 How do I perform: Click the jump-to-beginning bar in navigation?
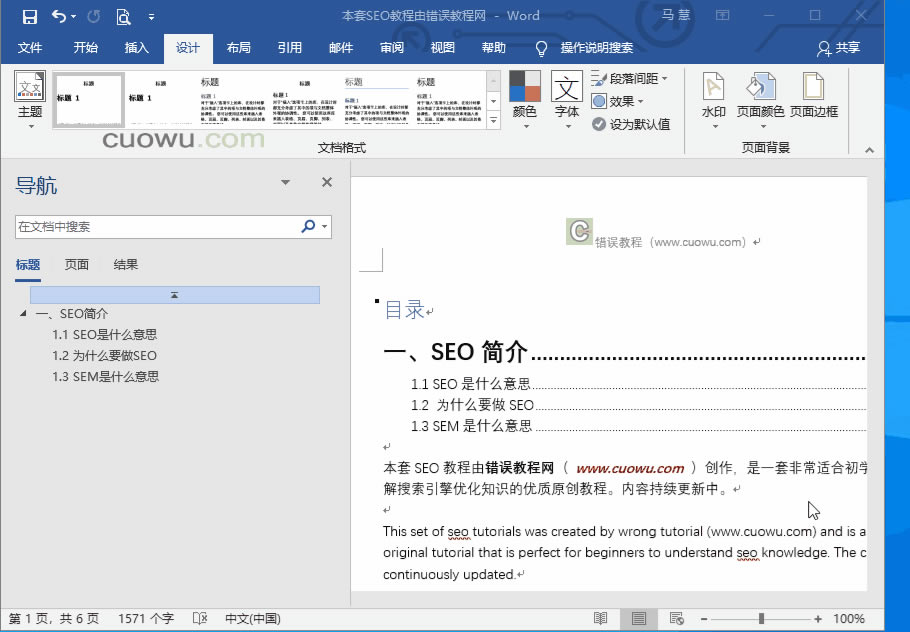click(x=175, y=295)
